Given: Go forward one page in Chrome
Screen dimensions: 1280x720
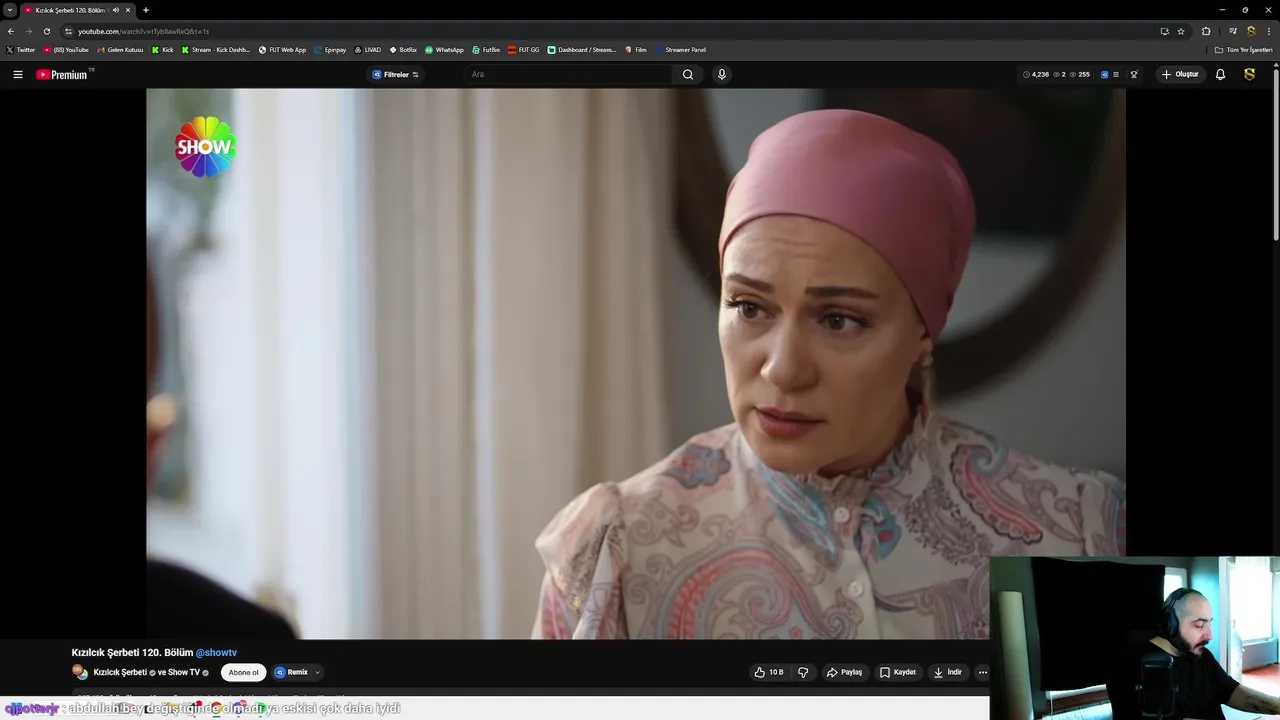Looking at the screenshot, I should coord(29,31).
